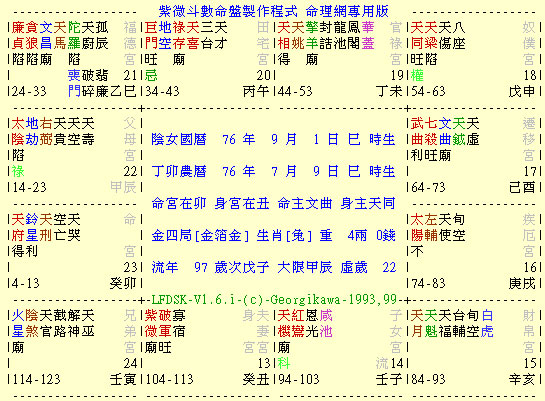The height and width of the screenshot is (401, 545).
Task: Click the gray 官祿宮 palace label
Action: [x=396, y=43]
